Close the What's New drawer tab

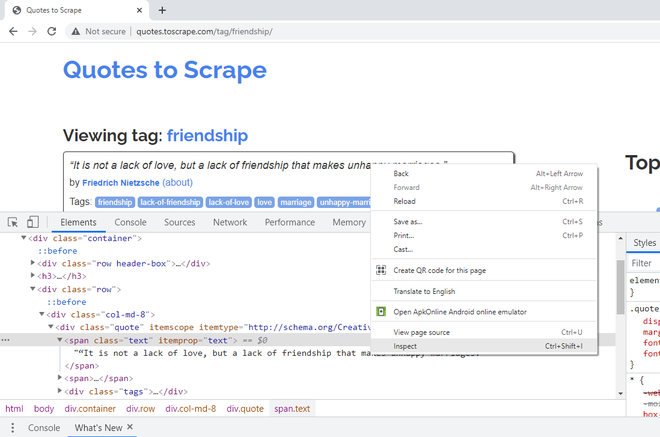click(x=130, y=427)
